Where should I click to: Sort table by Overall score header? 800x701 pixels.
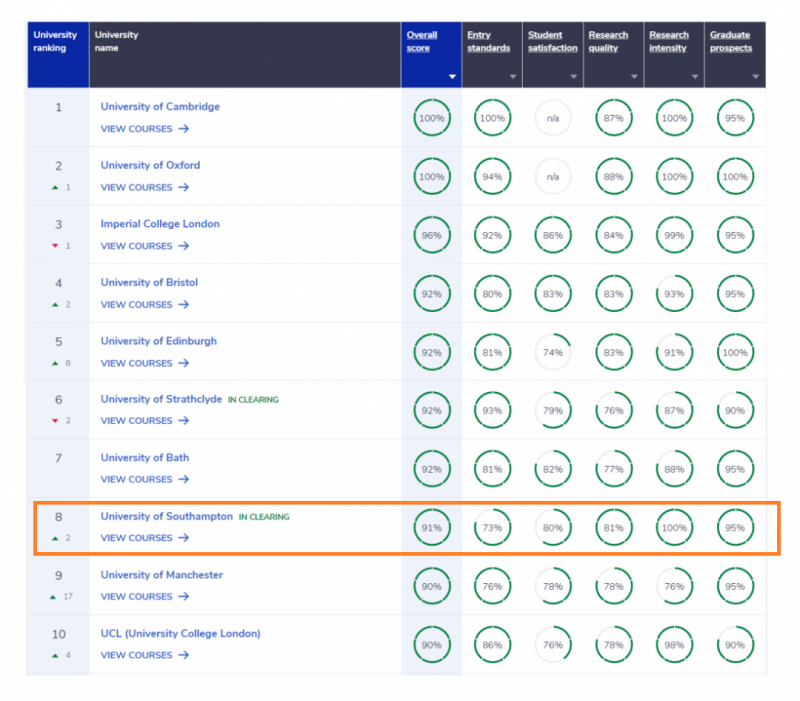(x=421, y=41)
